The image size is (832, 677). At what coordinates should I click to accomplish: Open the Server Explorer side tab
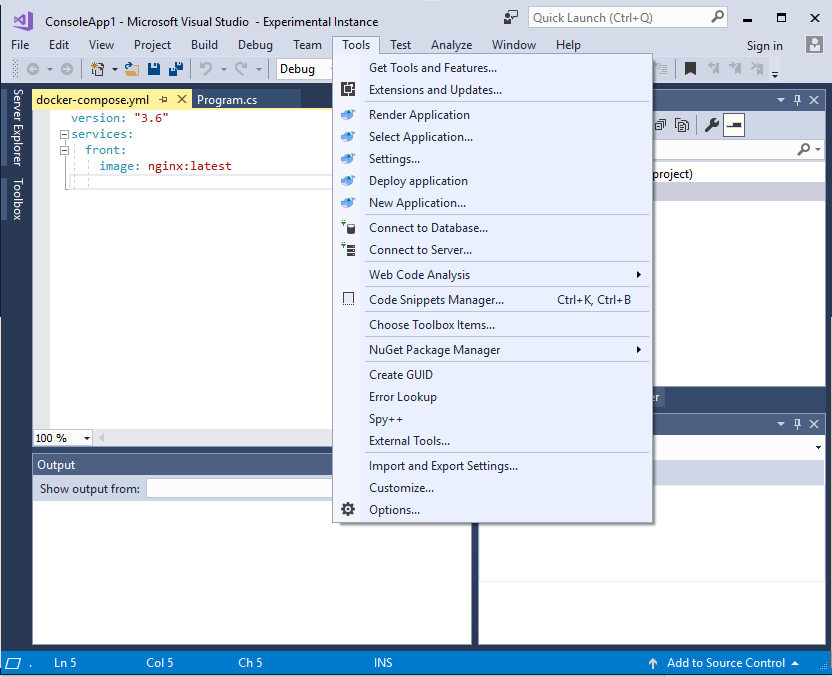18,127
